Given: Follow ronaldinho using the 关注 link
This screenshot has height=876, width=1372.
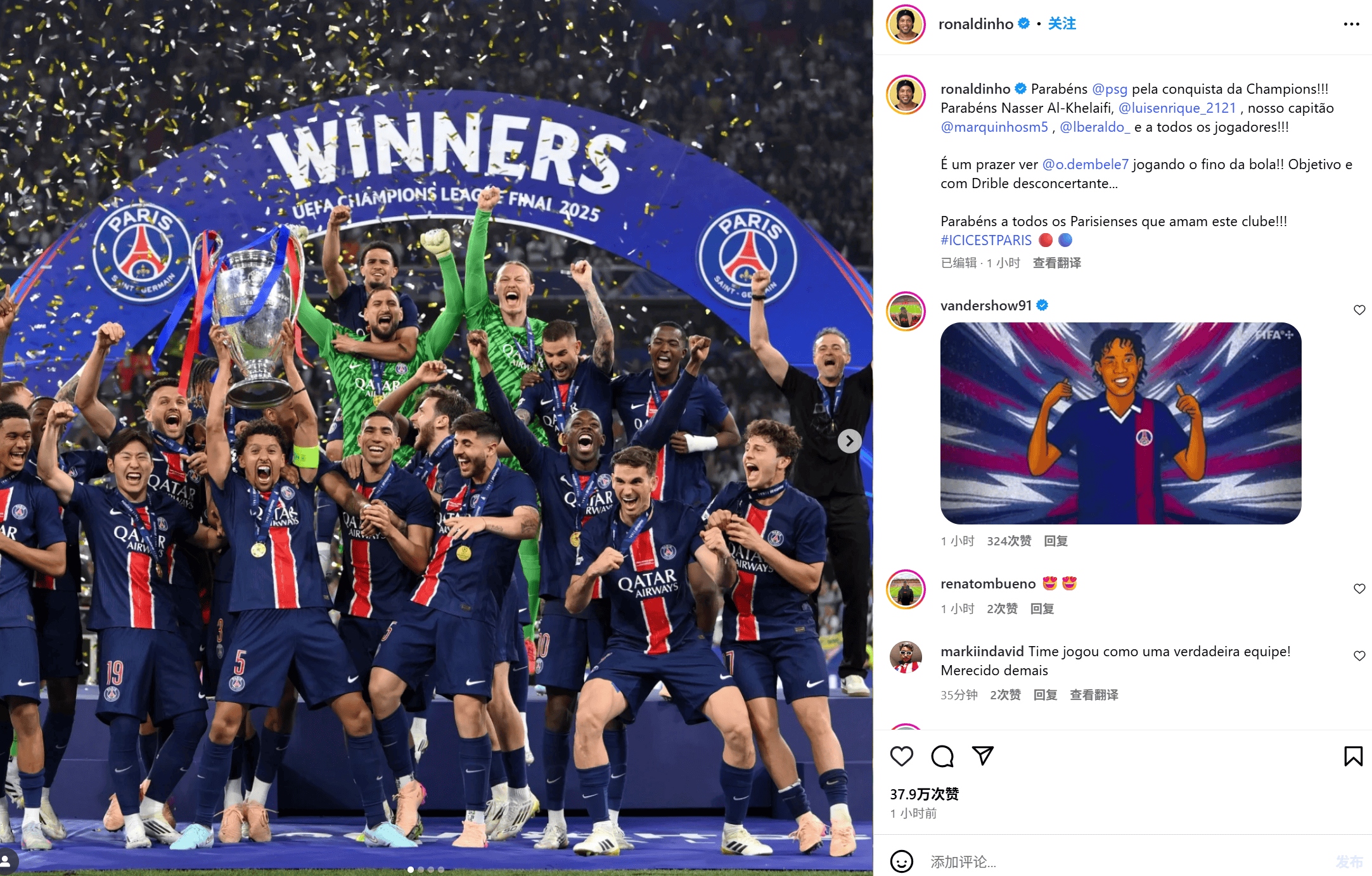Looking at the screenshot, I should click(1061, 24).
